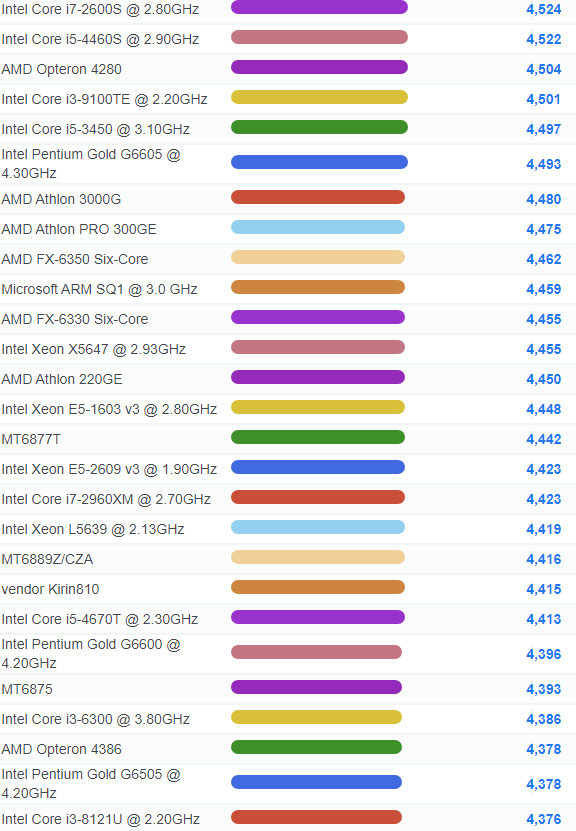Click the 4,396 score
Screen dimensions: 576x831
[543, 654]
